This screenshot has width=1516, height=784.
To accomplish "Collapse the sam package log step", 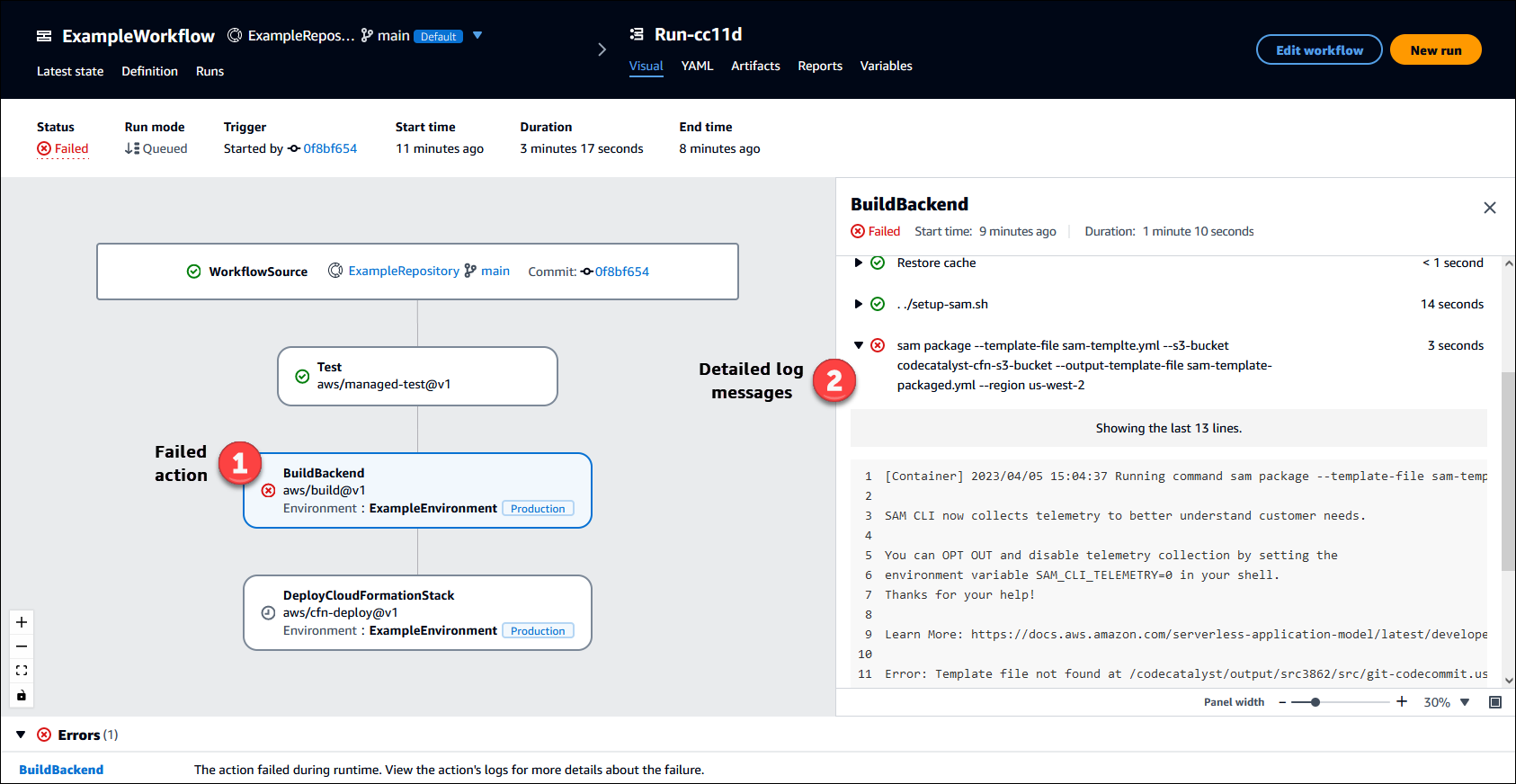I will point(858,345).
